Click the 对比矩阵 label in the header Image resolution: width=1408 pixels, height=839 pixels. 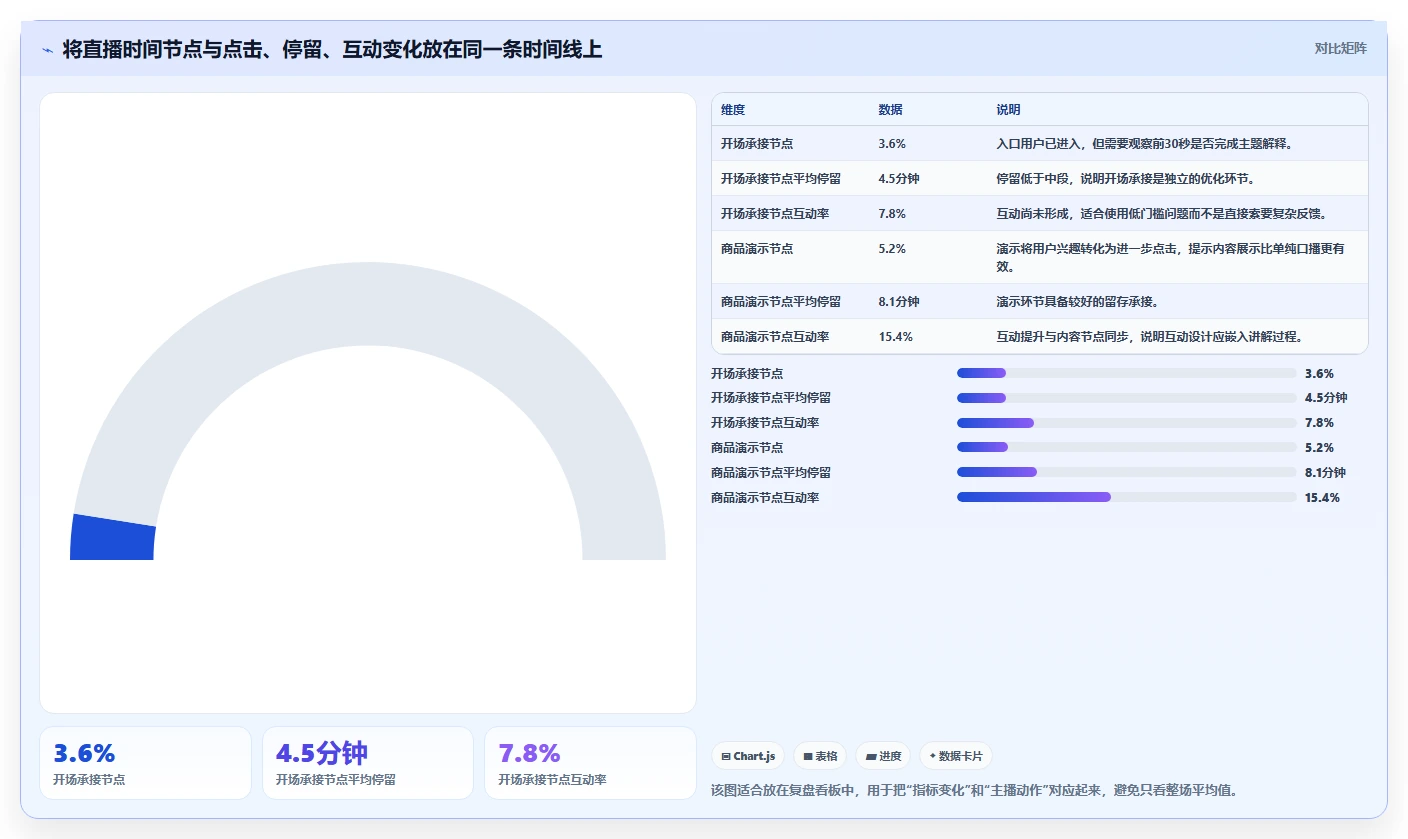(x=1340, y=48)
